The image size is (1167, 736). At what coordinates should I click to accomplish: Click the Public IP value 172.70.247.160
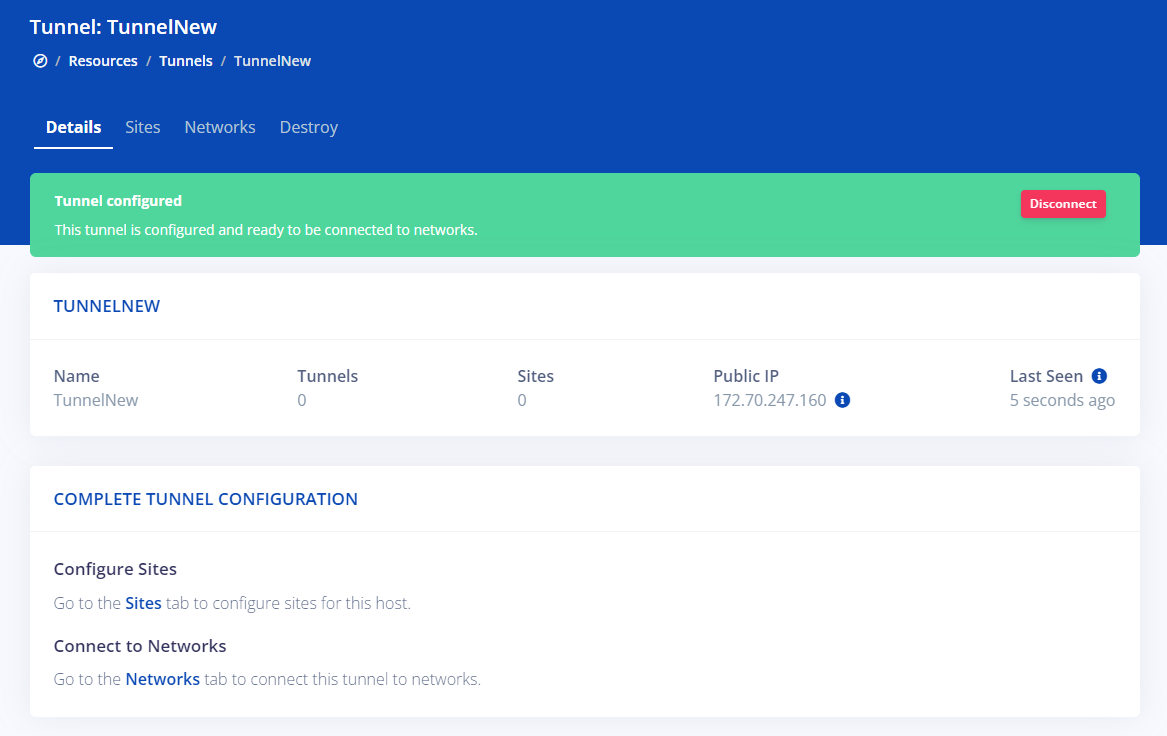[x=770, y=400]
